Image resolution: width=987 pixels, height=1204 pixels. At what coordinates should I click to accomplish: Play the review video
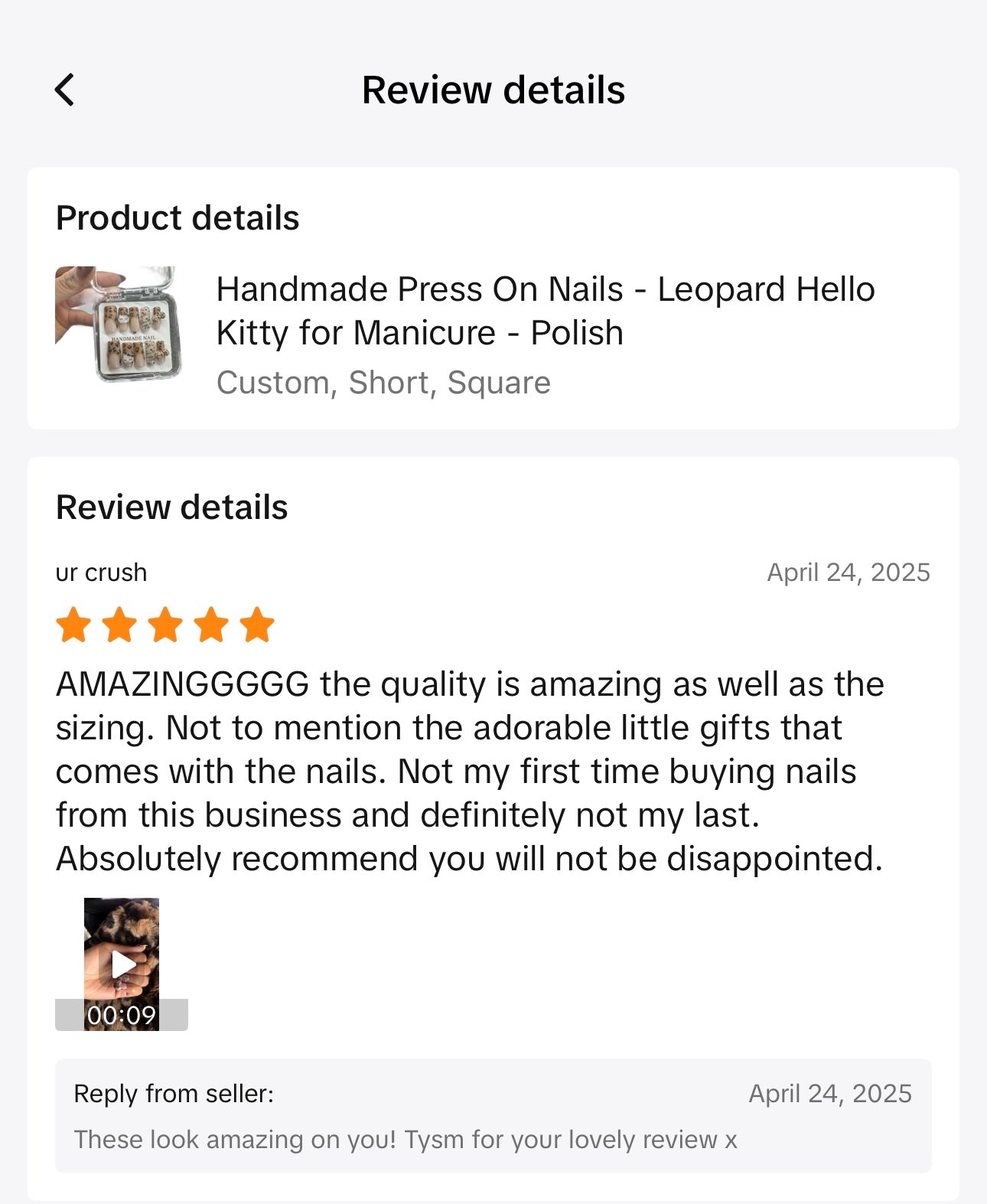[122, 963]
